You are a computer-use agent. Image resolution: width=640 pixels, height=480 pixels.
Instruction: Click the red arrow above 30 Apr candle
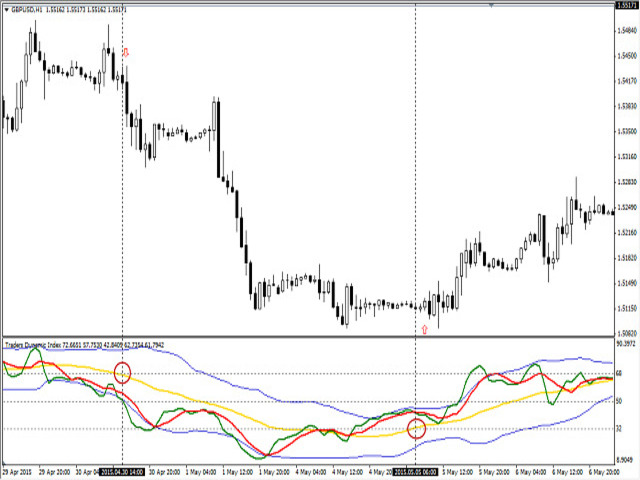(125, 52)
